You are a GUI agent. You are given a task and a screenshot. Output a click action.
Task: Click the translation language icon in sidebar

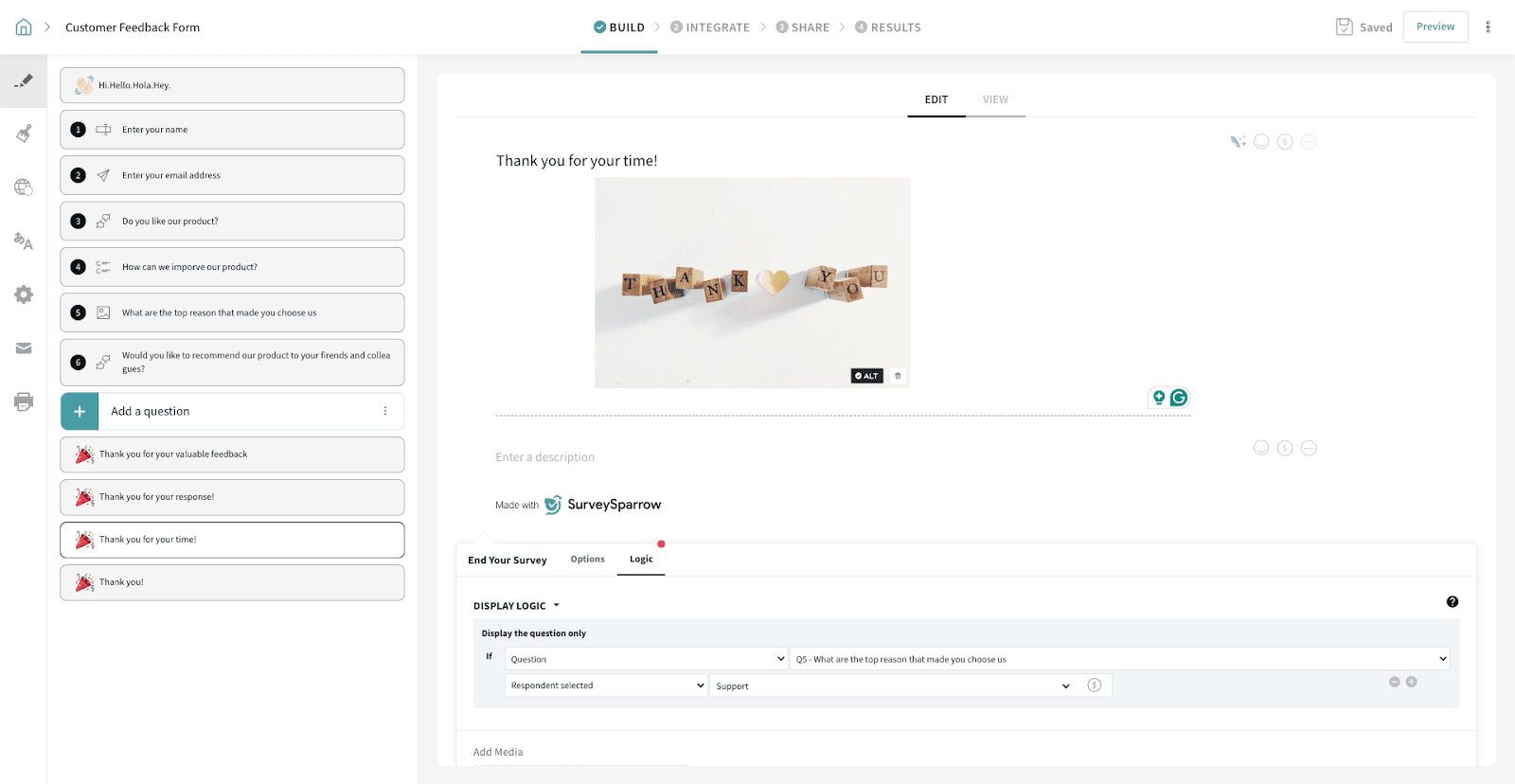24,241
